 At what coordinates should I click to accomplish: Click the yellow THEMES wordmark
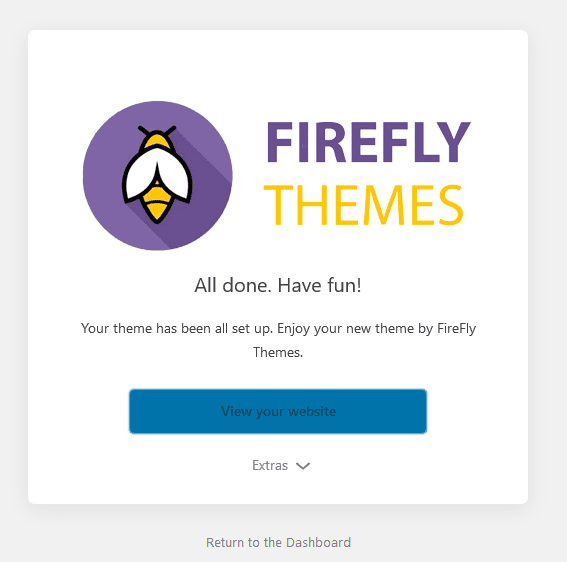363,205
